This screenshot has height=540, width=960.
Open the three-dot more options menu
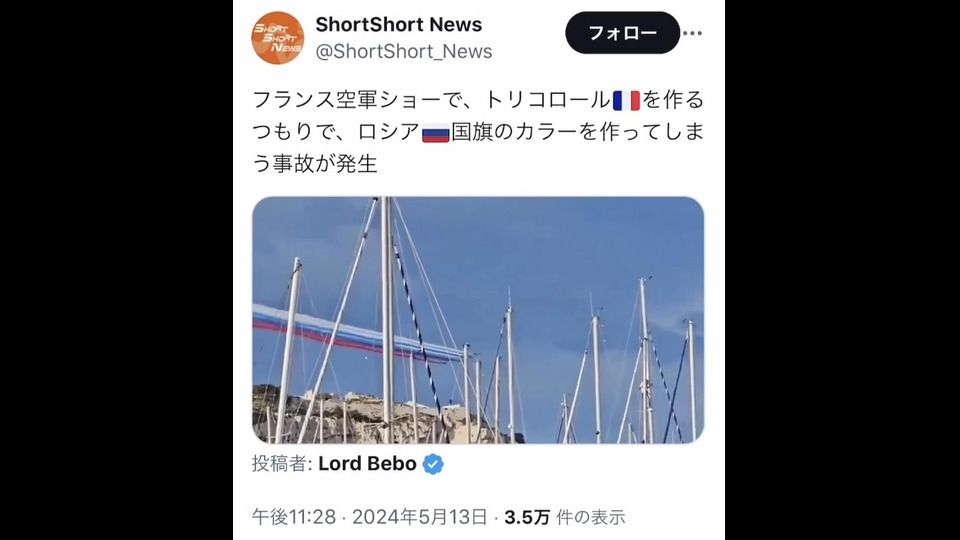[692, 33]
